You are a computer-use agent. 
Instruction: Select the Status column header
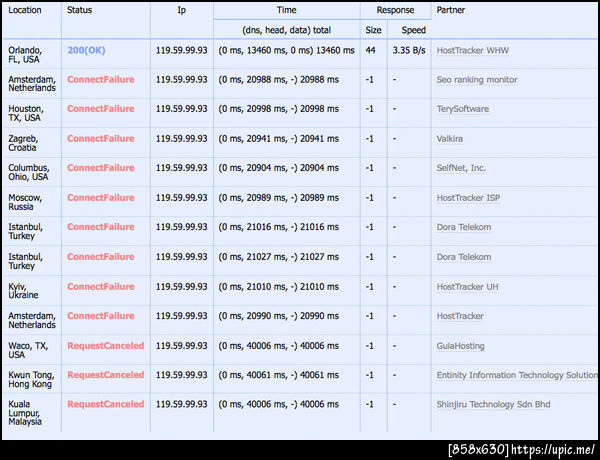click(79, 10)
